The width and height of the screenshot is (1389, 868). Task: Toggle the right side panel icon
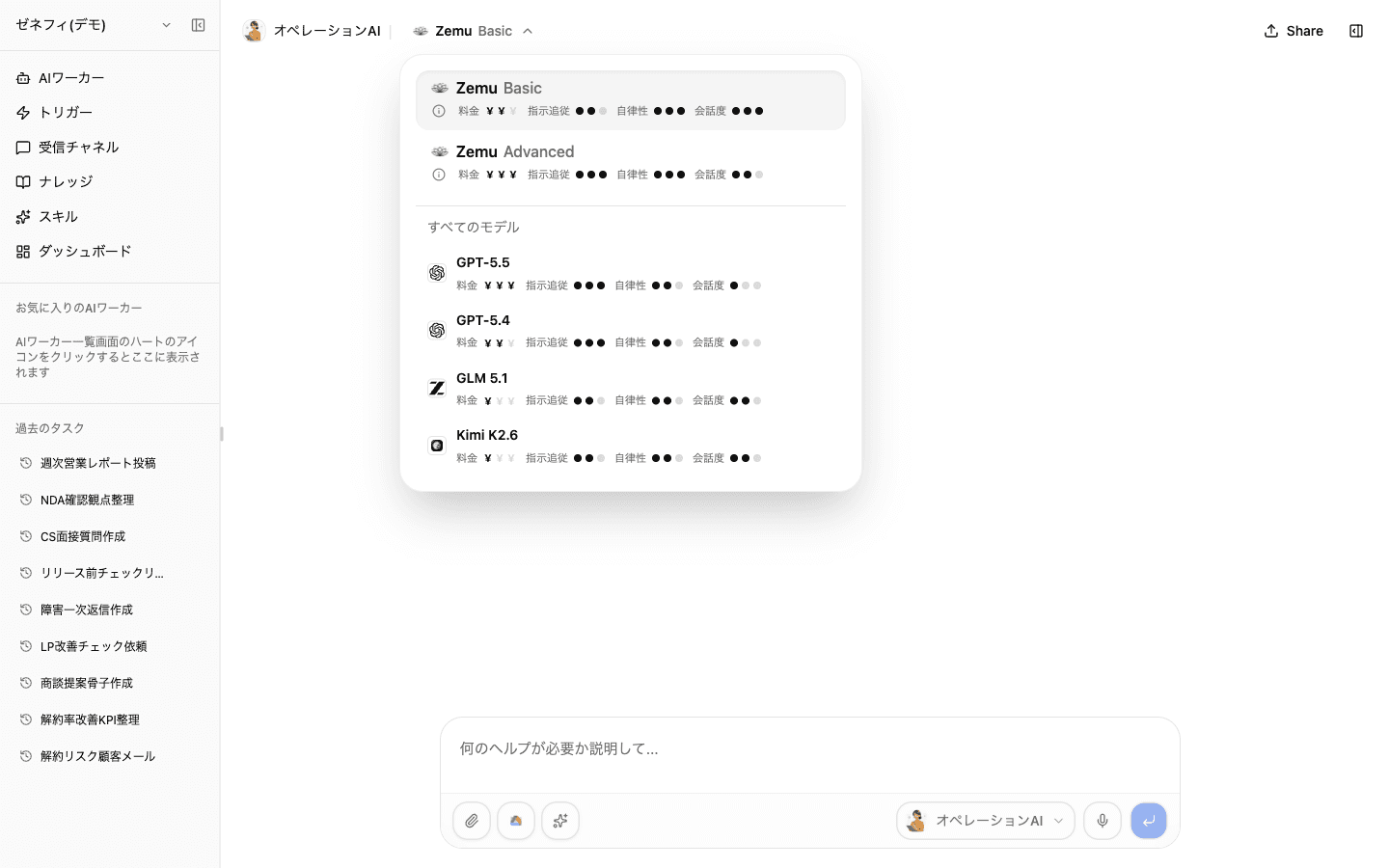1356,31
